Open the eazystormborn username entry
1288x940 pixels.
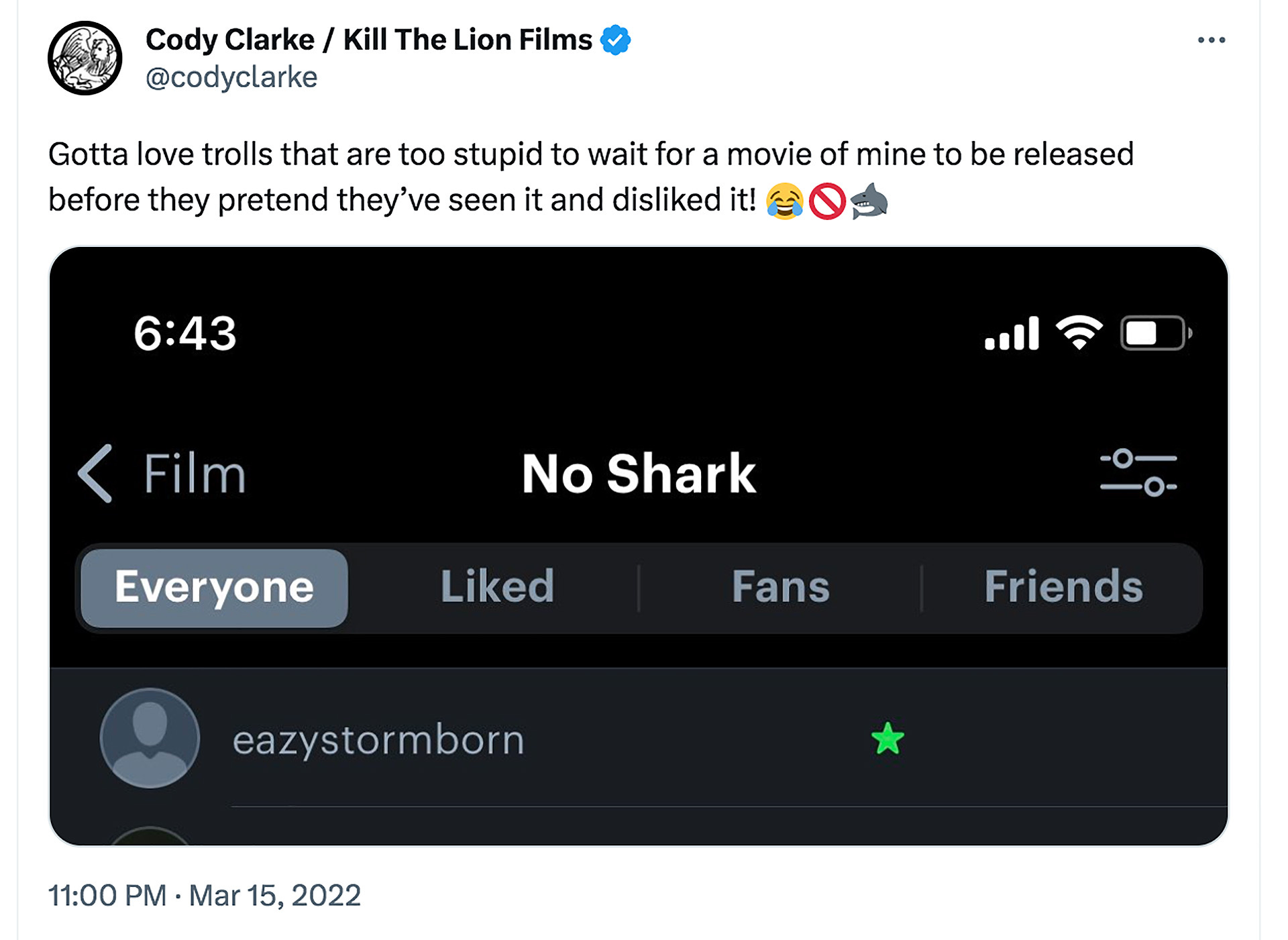pyautogui.click(x=378, y=740)
